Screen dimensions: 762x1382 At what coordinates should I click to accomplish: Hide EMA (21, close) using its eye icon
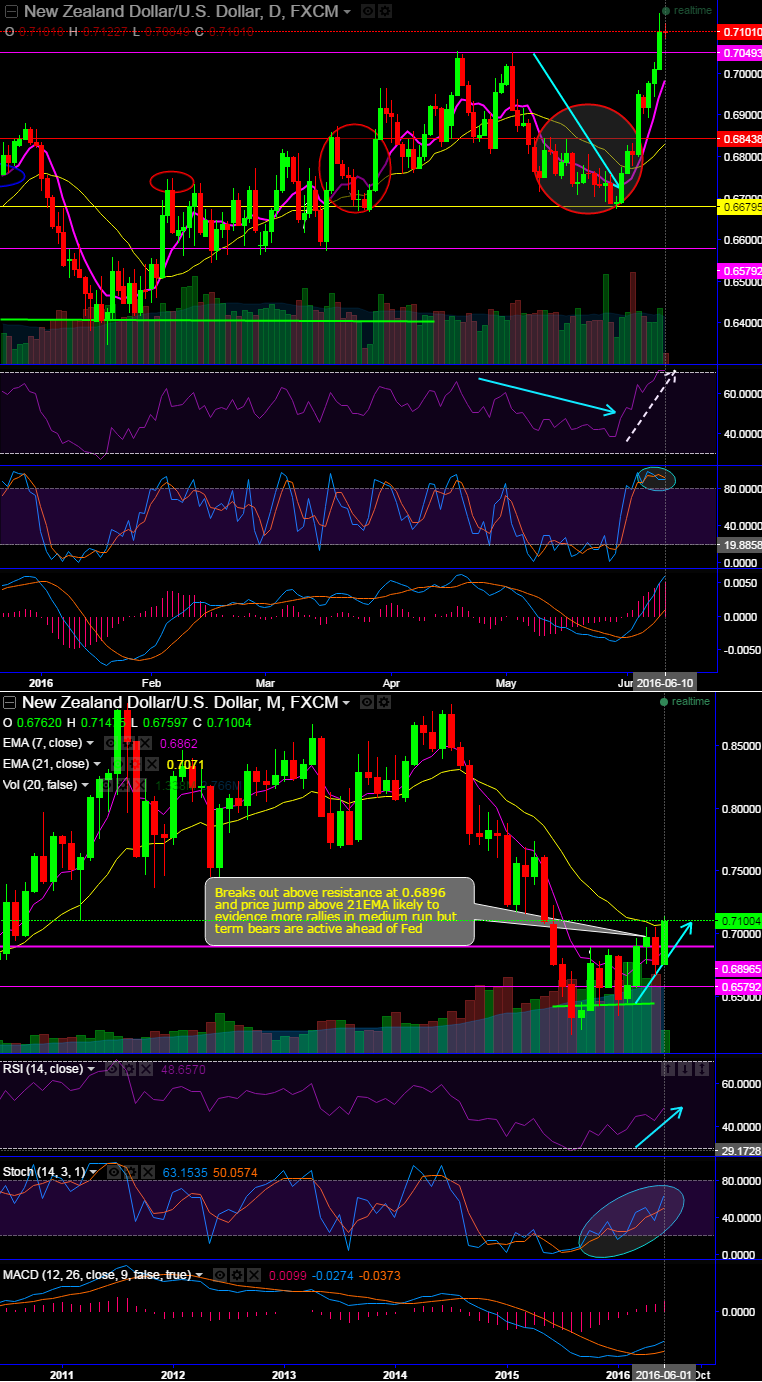point(117,764)
